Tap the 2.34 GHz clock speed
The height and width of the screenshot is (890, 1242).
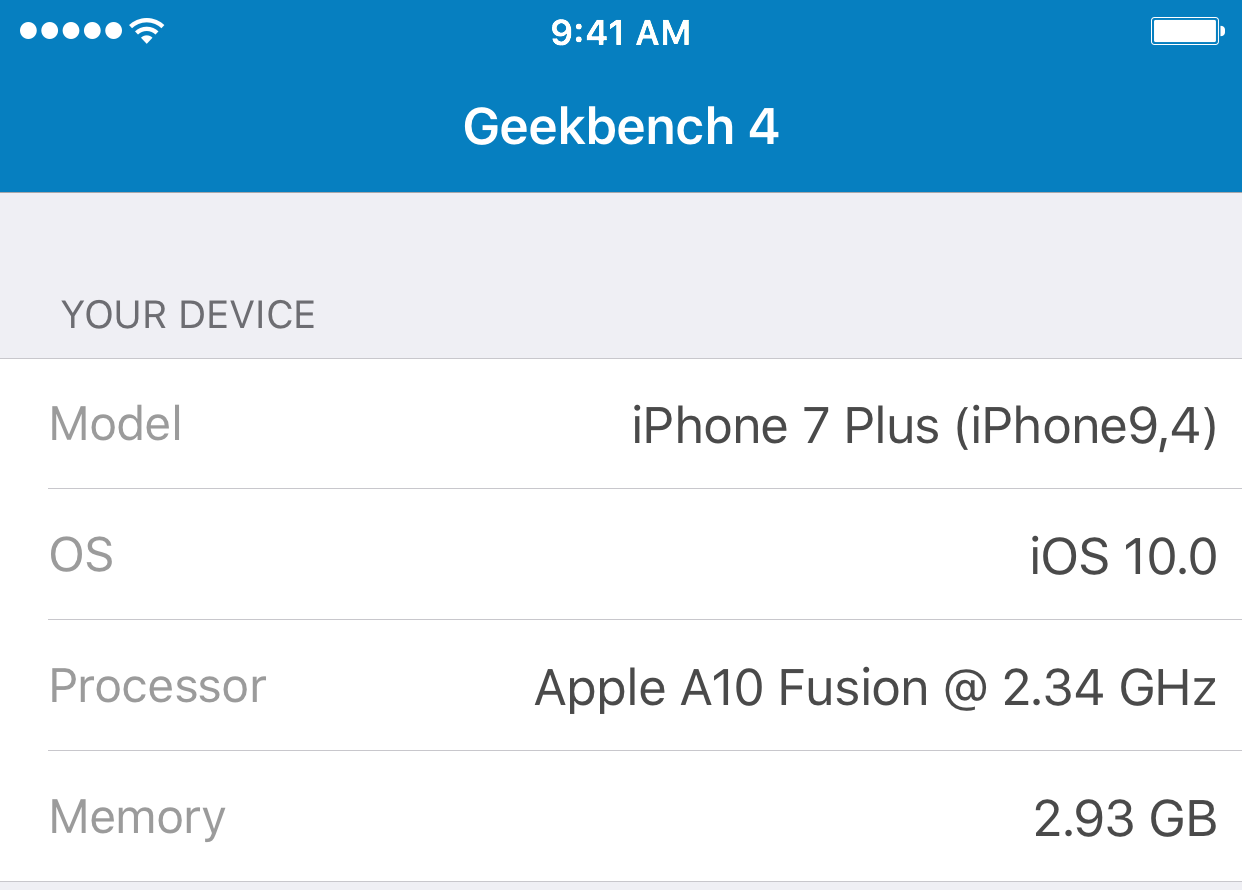[1109, 688]
